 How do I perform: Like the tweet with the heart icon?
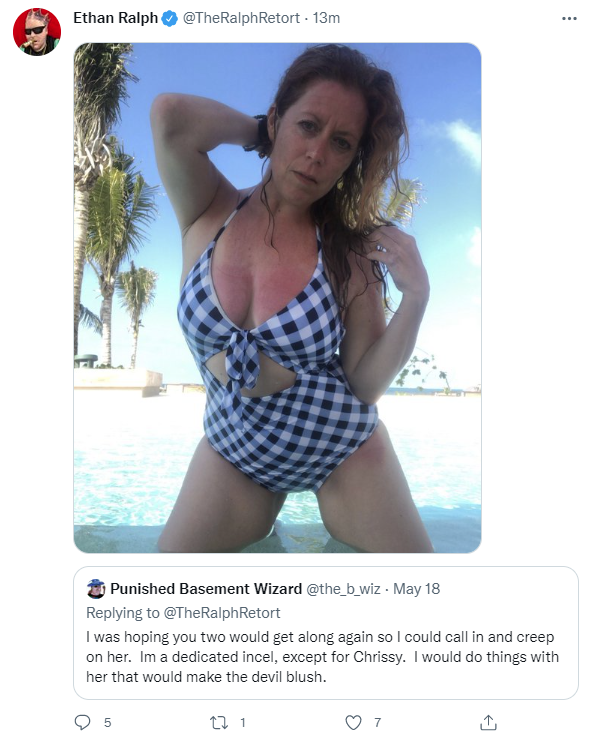[353, 723]
